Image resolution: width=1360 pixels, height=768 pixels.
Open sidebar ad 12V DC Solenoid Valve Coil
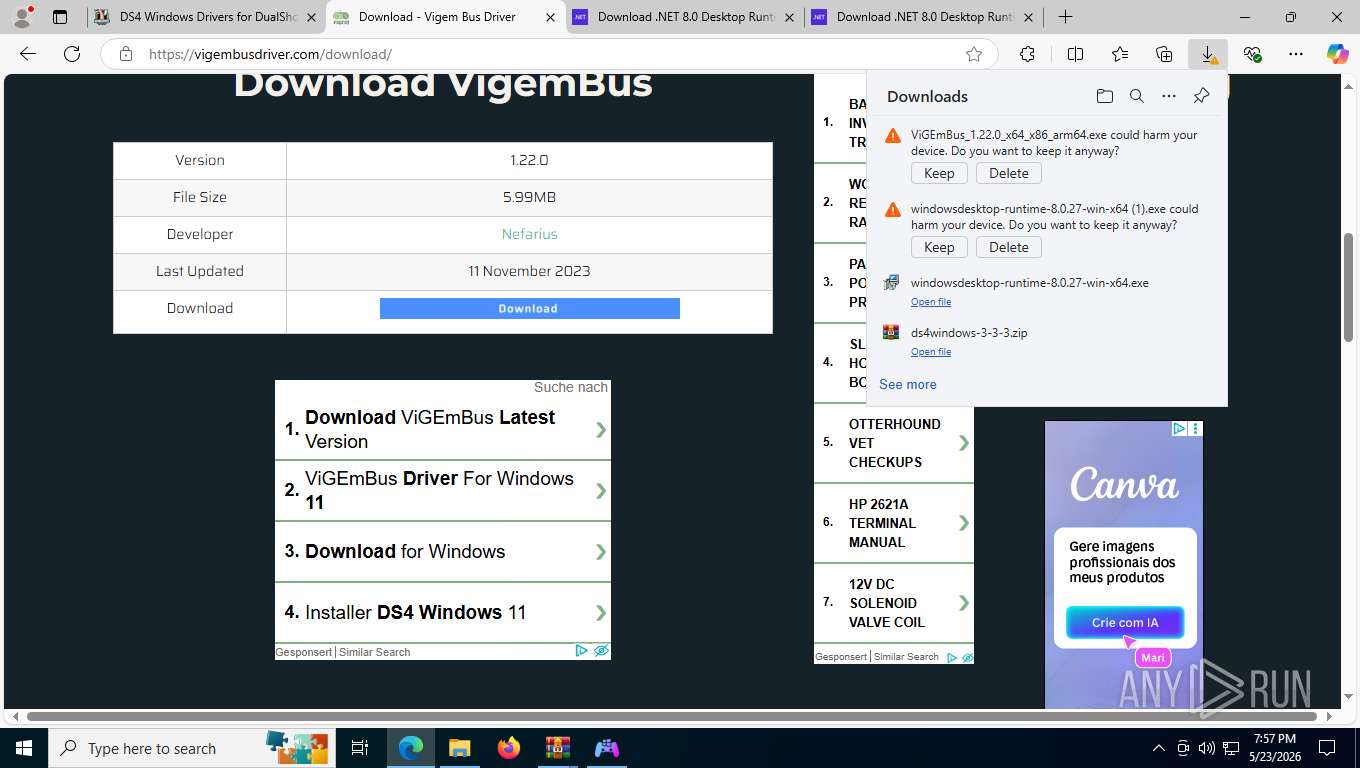(894, 603)
